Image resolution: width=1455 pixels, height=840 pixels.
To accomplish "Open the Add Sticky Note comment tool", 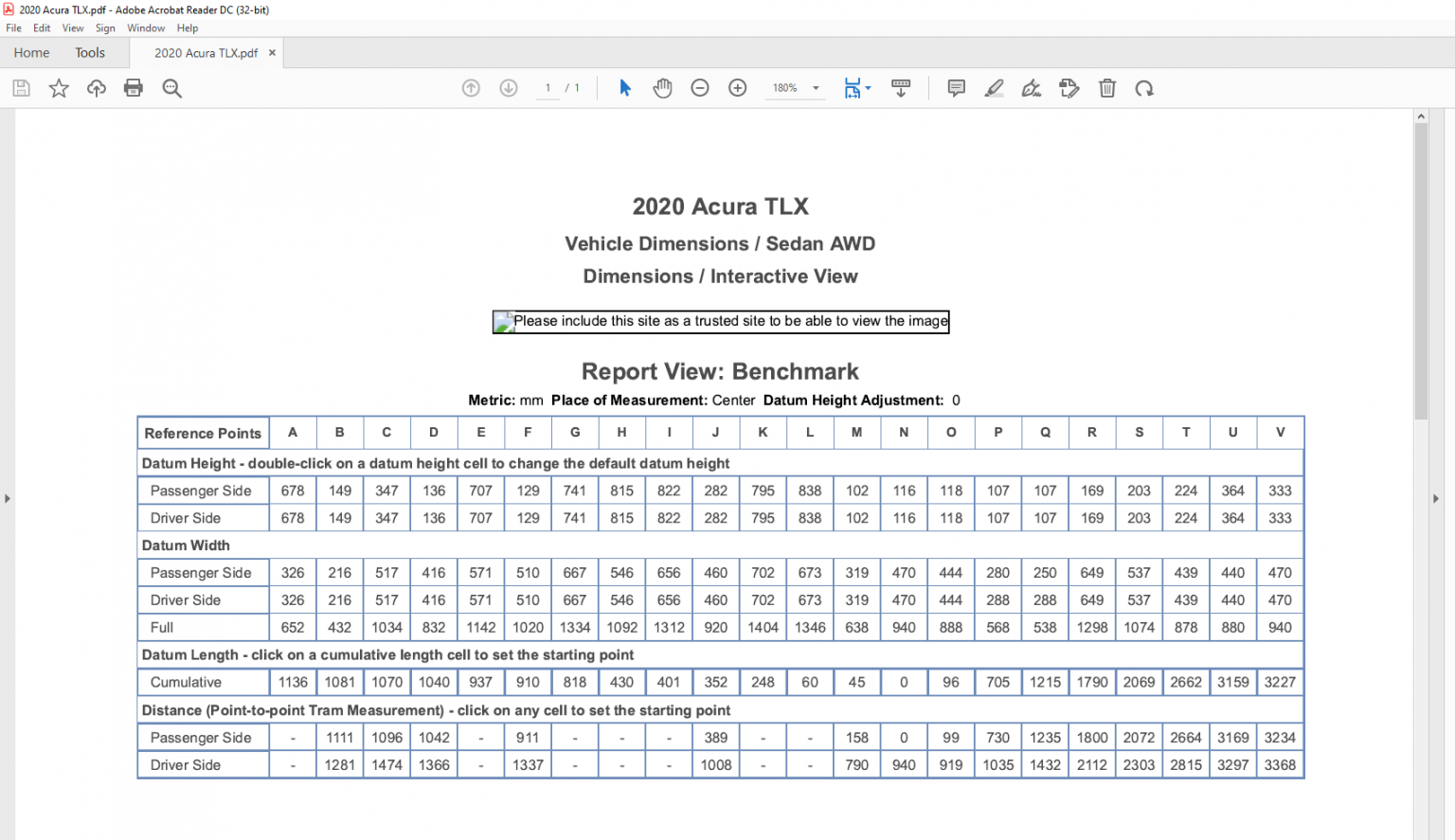I will click(x=956, y=87).
